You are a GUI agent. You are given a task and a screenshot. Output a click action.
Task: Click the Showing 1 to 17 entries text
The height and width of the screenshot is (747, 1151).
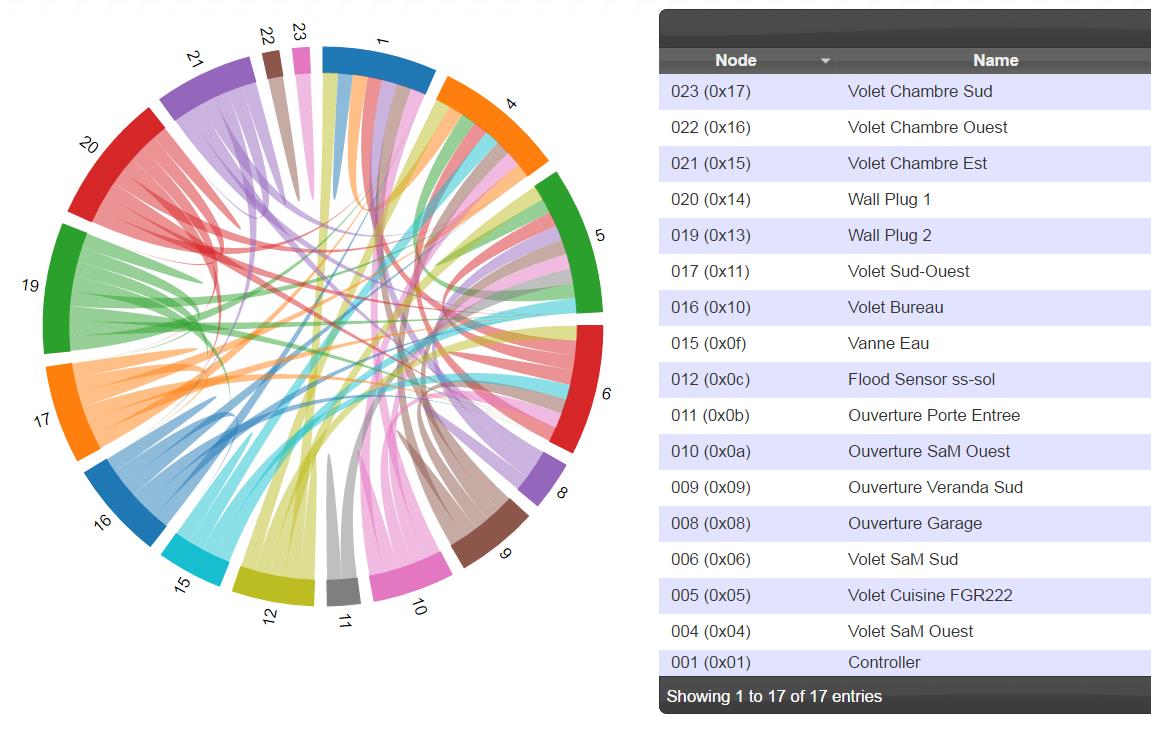coord(774,696)
